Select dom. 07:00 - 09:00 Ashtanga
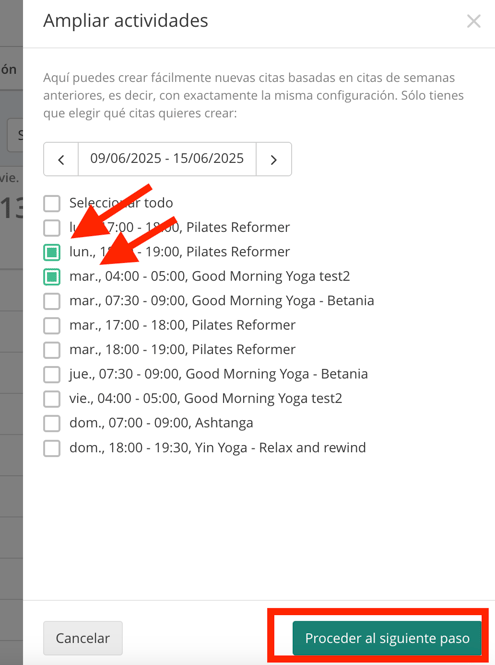 pyautogui.click(x=52, y=423)
